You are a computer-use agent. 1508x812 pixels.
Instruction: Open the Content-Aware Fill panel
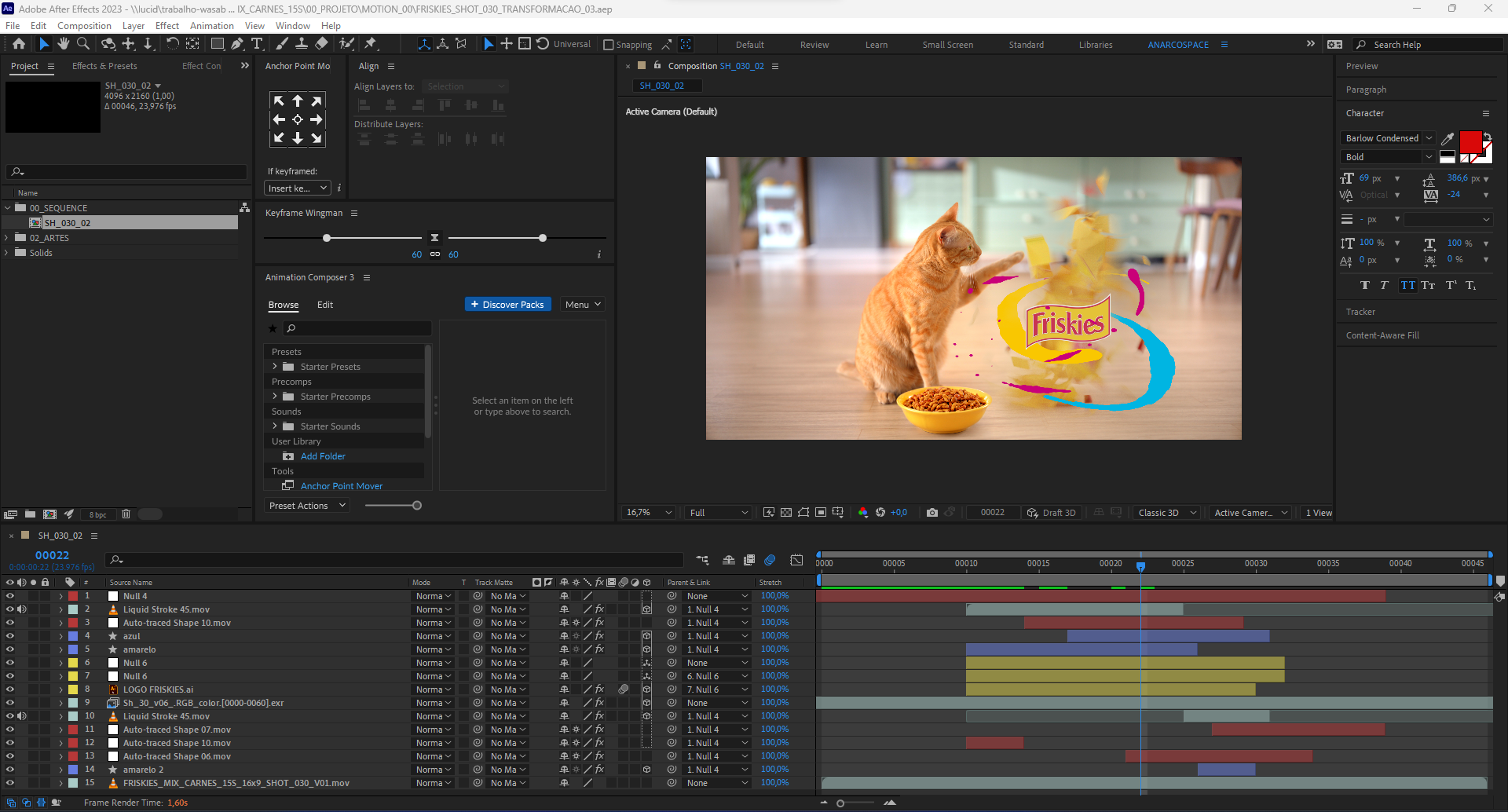1382,335
